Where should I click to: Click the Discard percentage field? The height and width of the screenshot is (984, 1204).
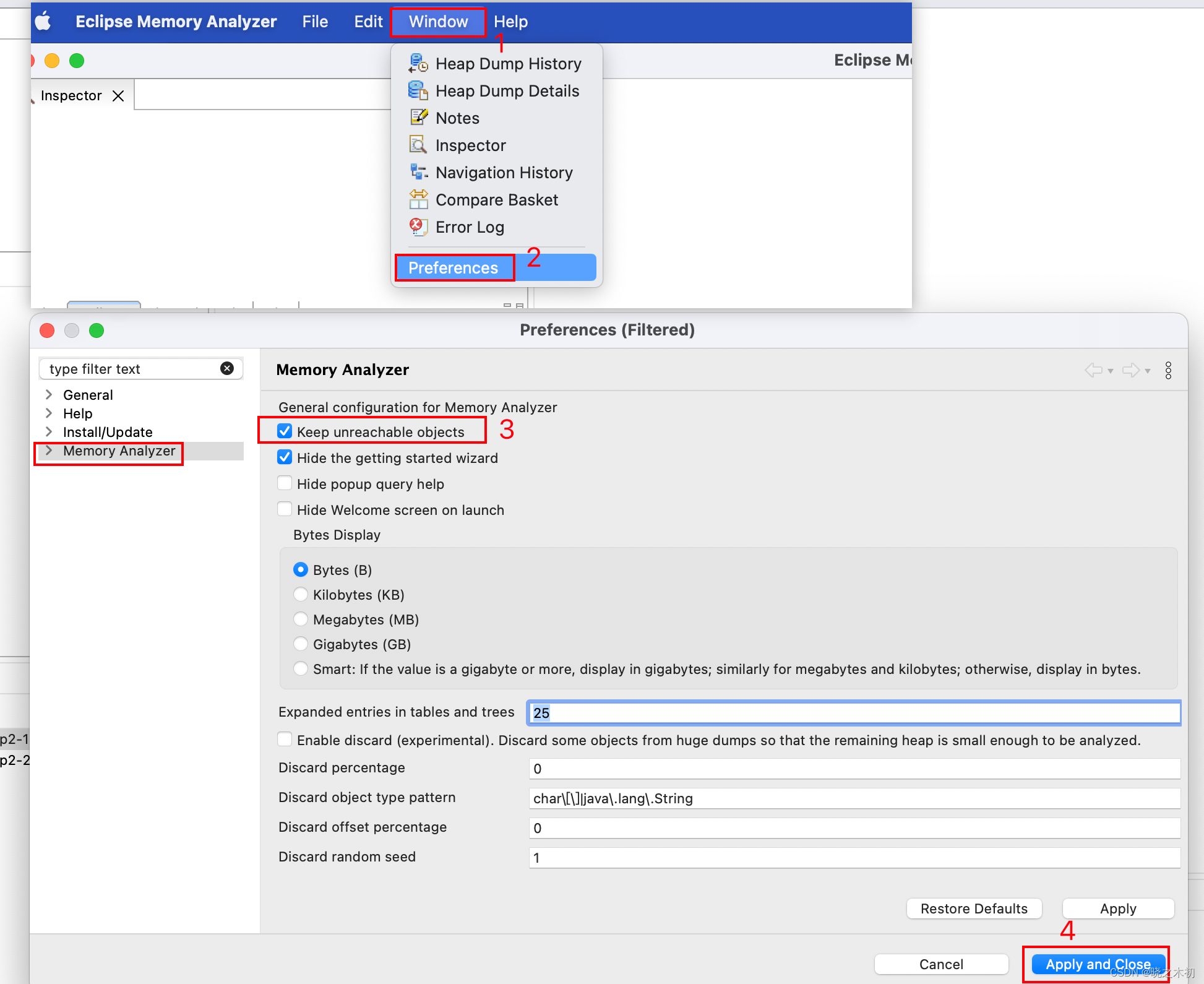click(854, 769)
